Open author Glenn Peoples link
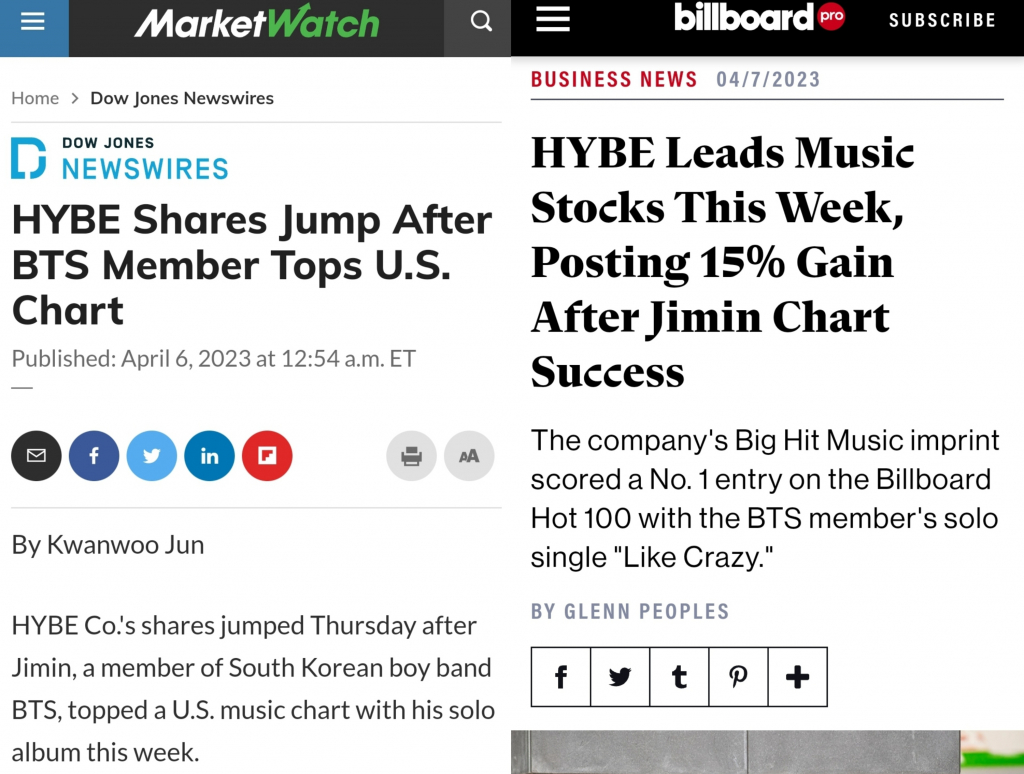Image resolution: width=1024 pixels, height=774 pixels. (630, 611)
